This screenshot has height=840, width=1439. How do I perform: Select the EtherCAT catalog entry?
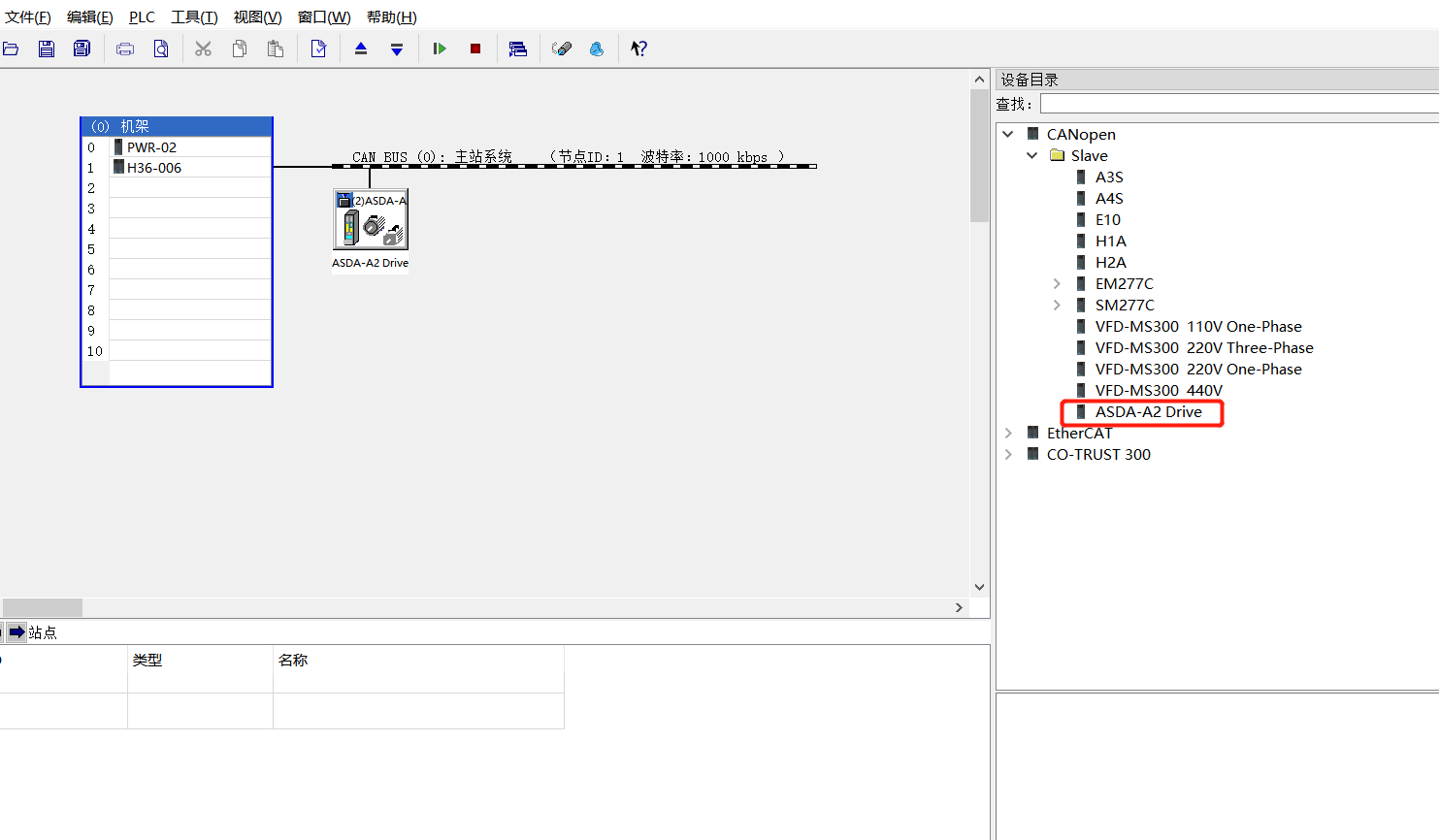1079,433
